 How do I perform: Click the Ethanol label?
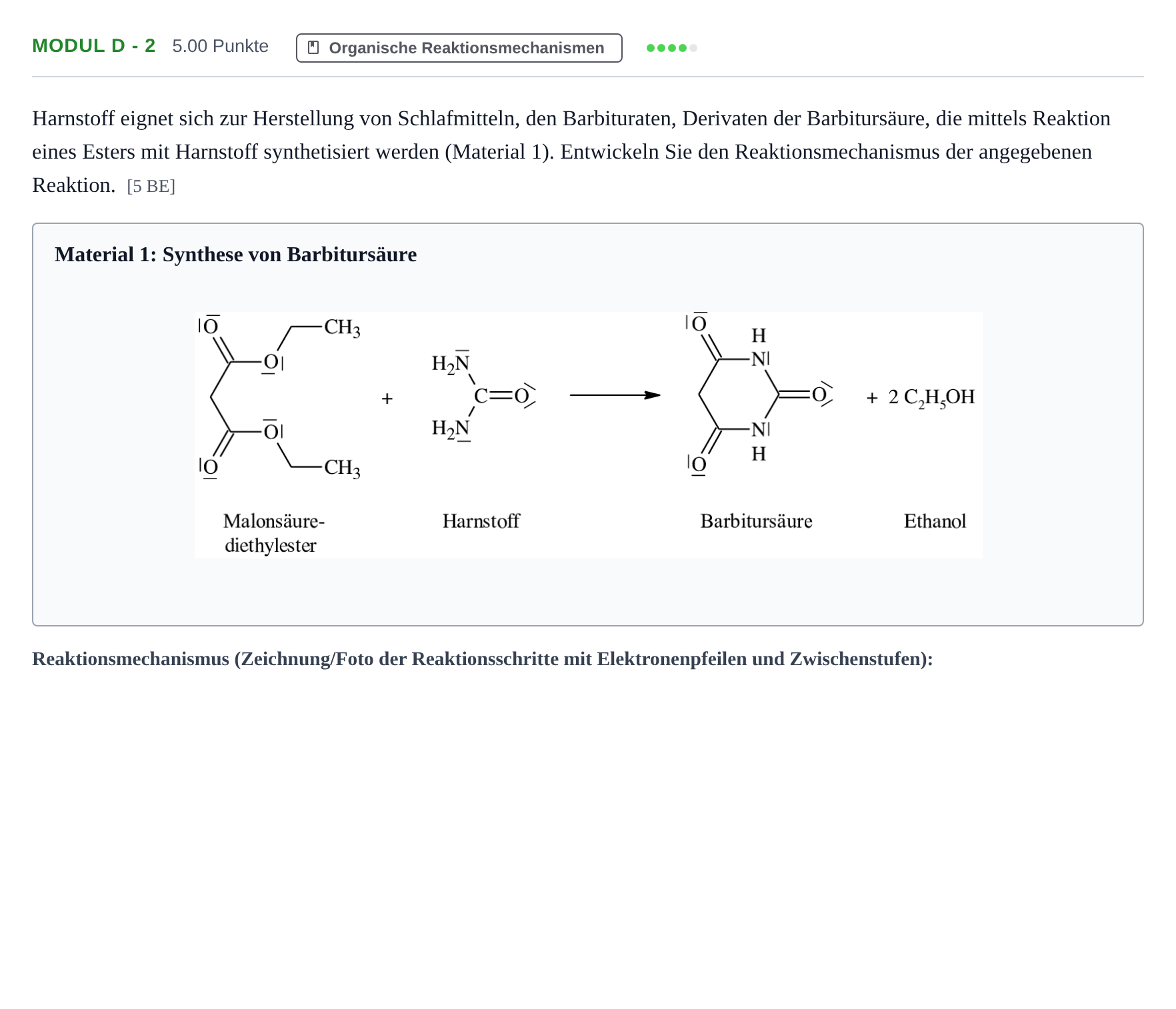pos(935,520)
